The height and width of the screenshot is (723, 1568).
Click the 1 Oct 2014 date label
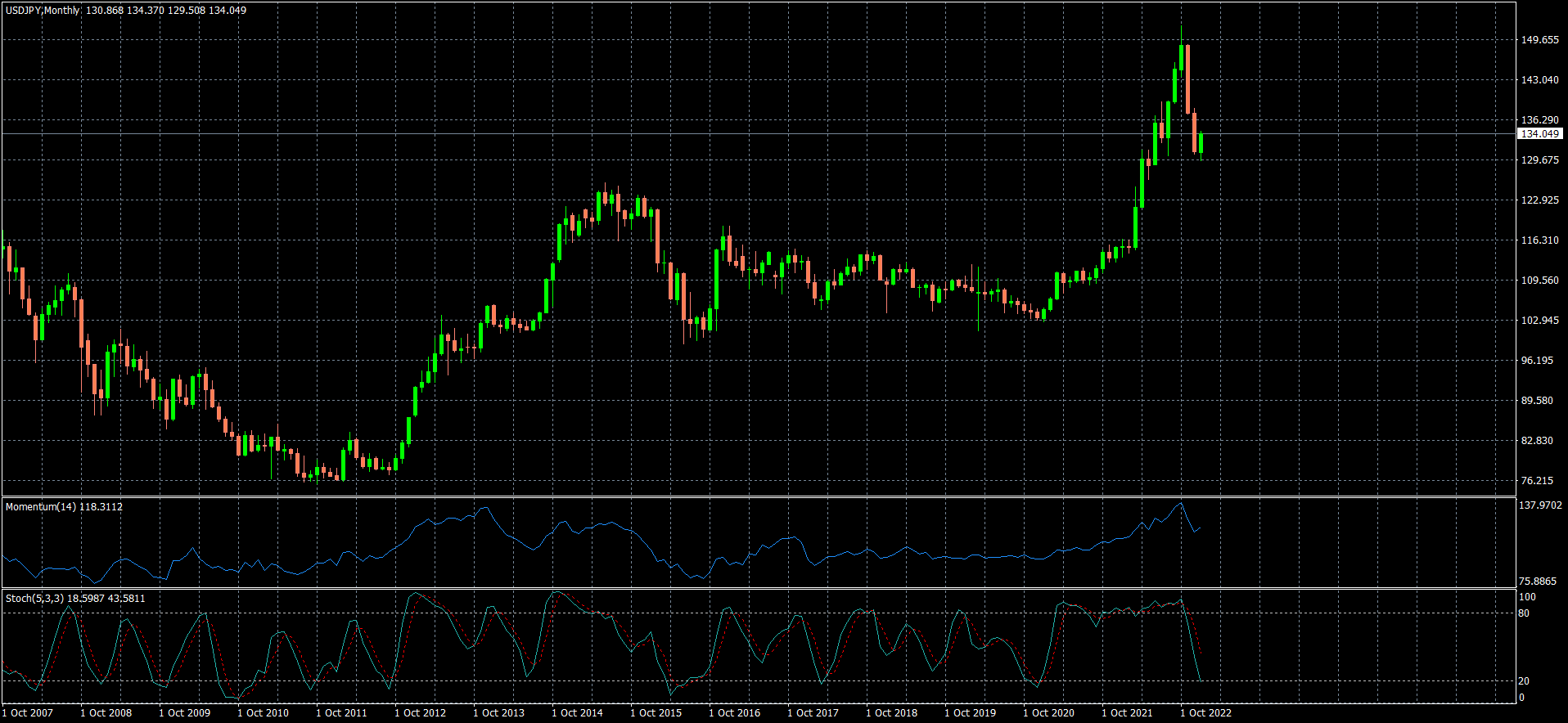pyautogui.click(x=578, y=713)
